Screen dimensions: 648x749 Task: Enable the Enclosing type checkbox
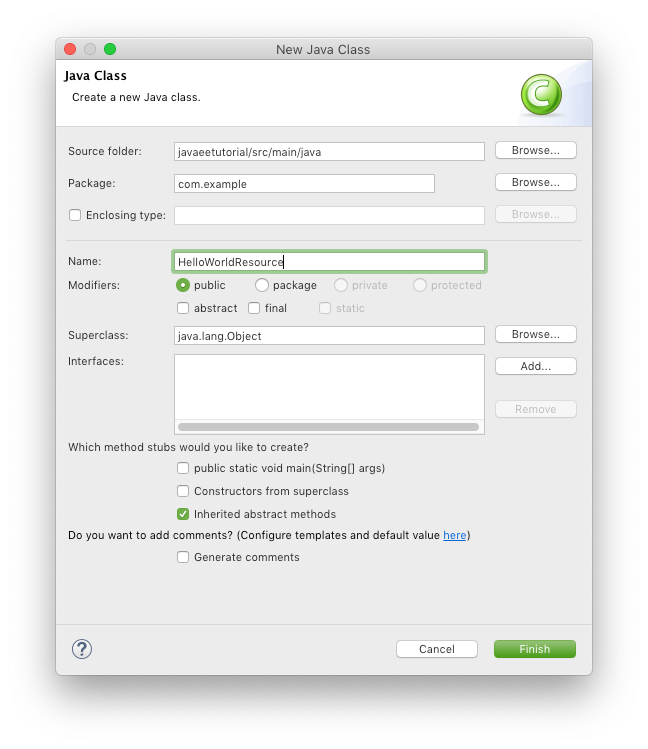click(x=75, y=215)
